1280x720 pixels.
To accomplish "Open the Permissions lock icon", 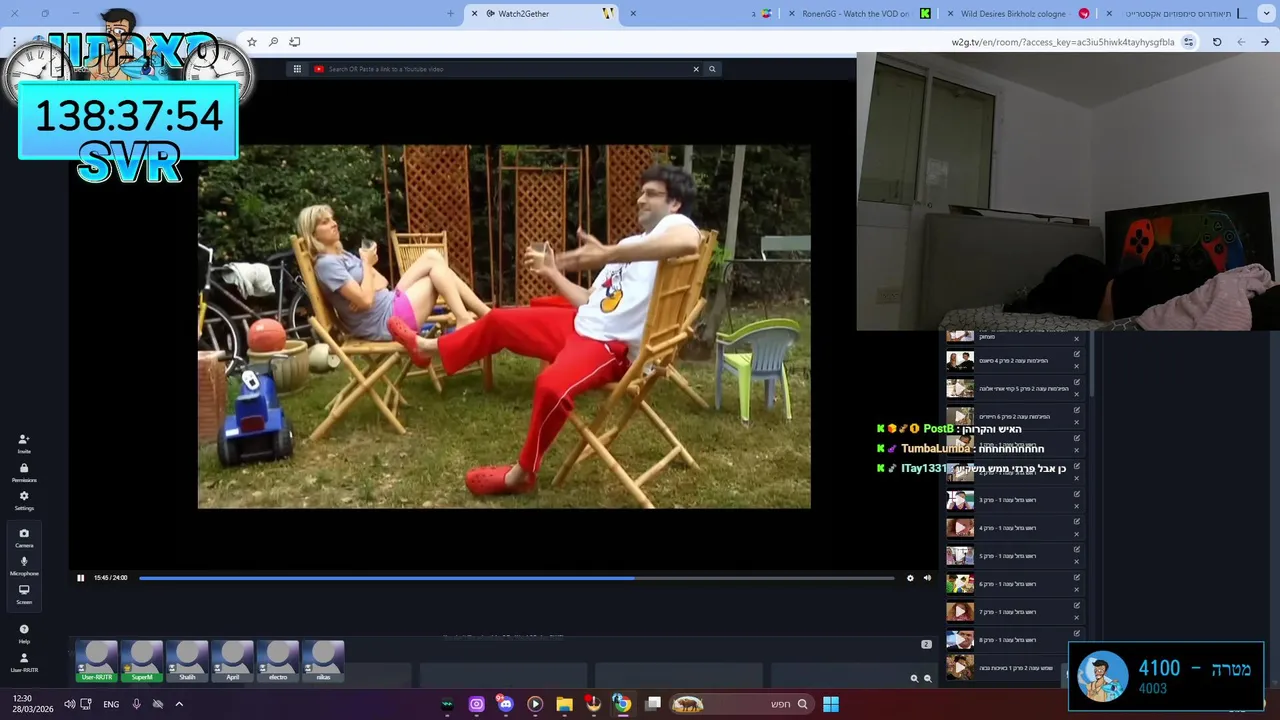I will pos(24,472).
